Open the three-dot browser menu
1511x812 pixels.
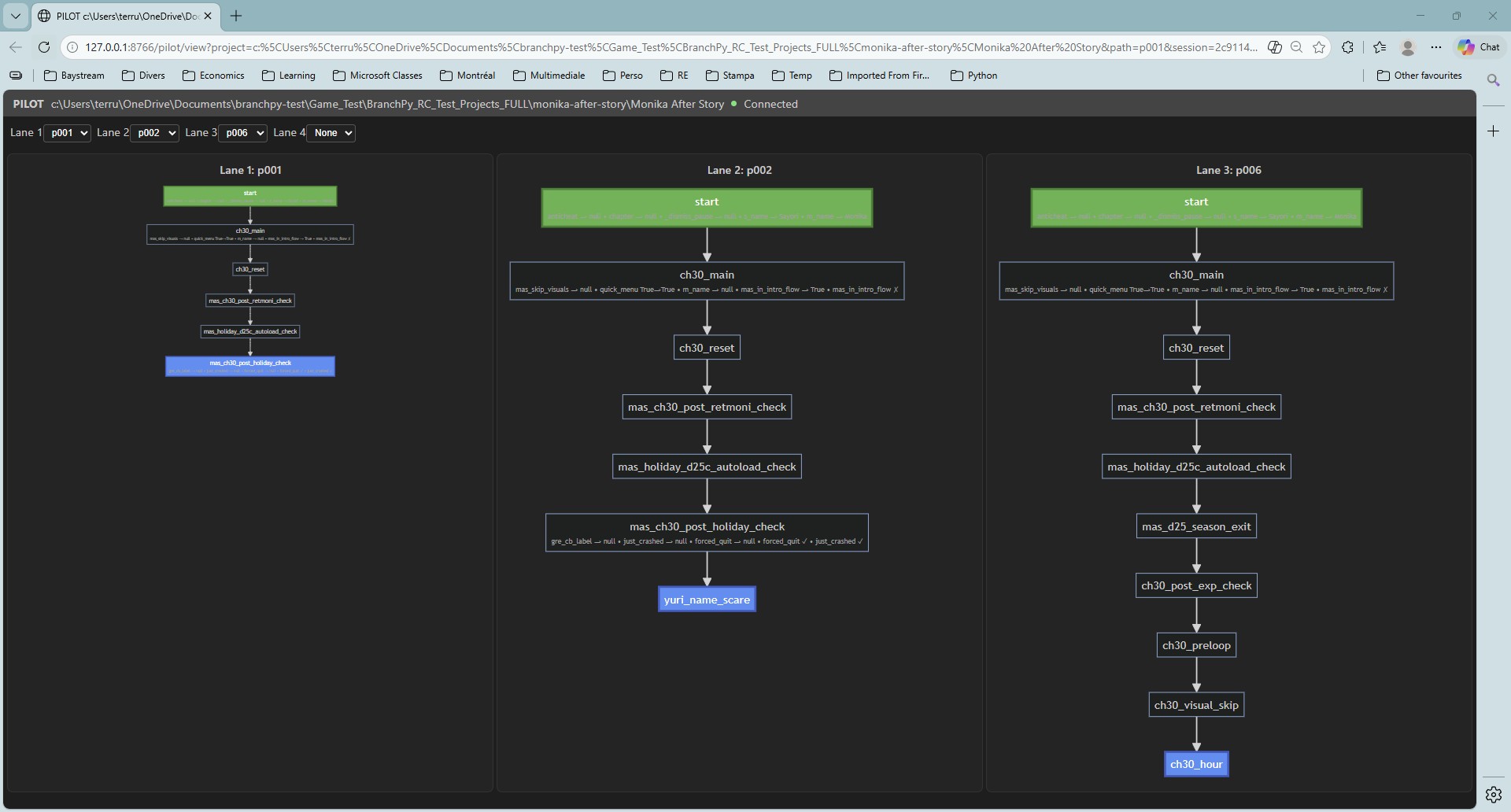pos(1435,47)
